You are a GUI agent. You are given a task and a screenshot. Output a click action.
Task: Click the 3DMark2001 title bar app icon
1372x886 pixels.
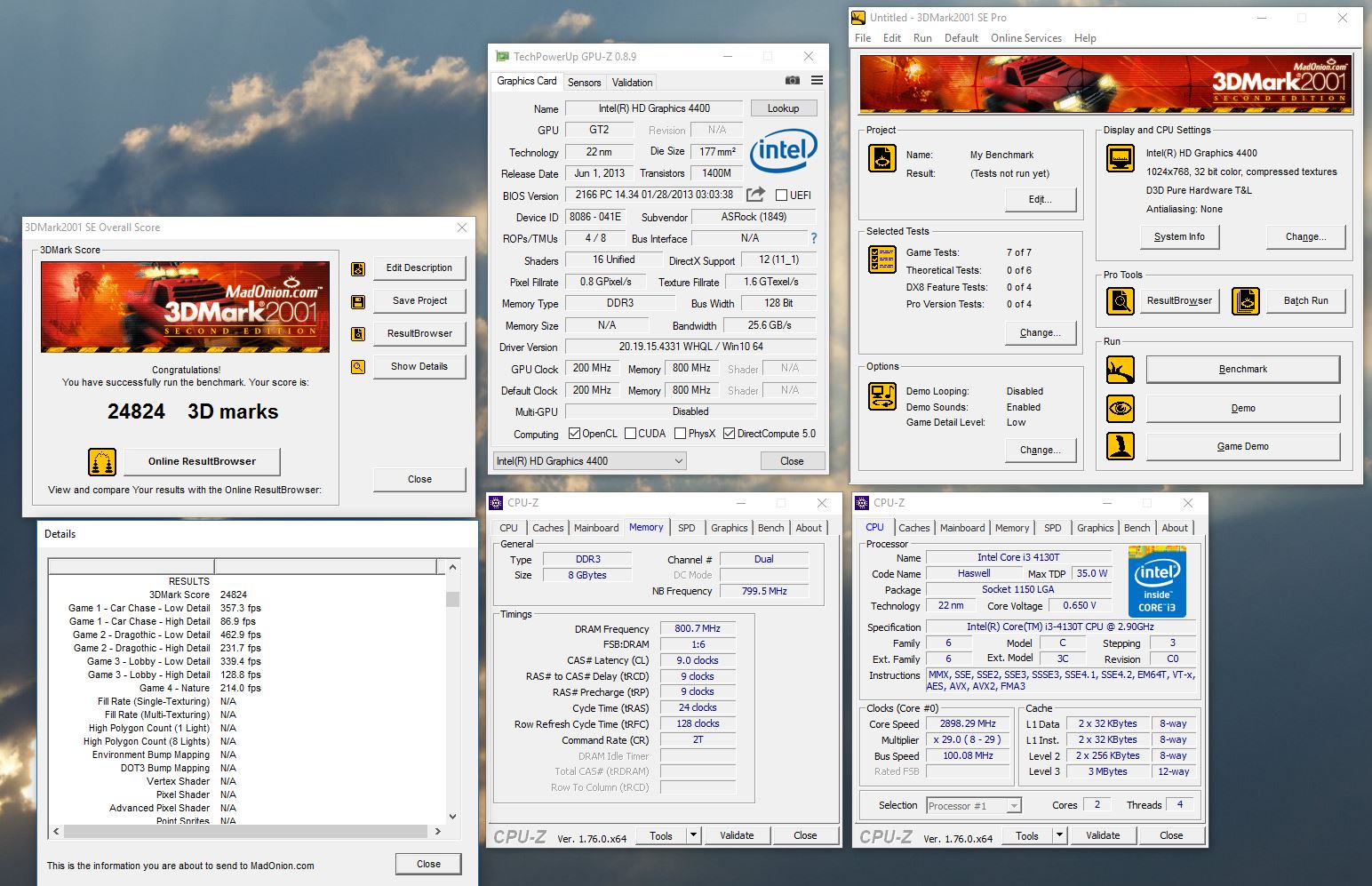click(858, 17)
